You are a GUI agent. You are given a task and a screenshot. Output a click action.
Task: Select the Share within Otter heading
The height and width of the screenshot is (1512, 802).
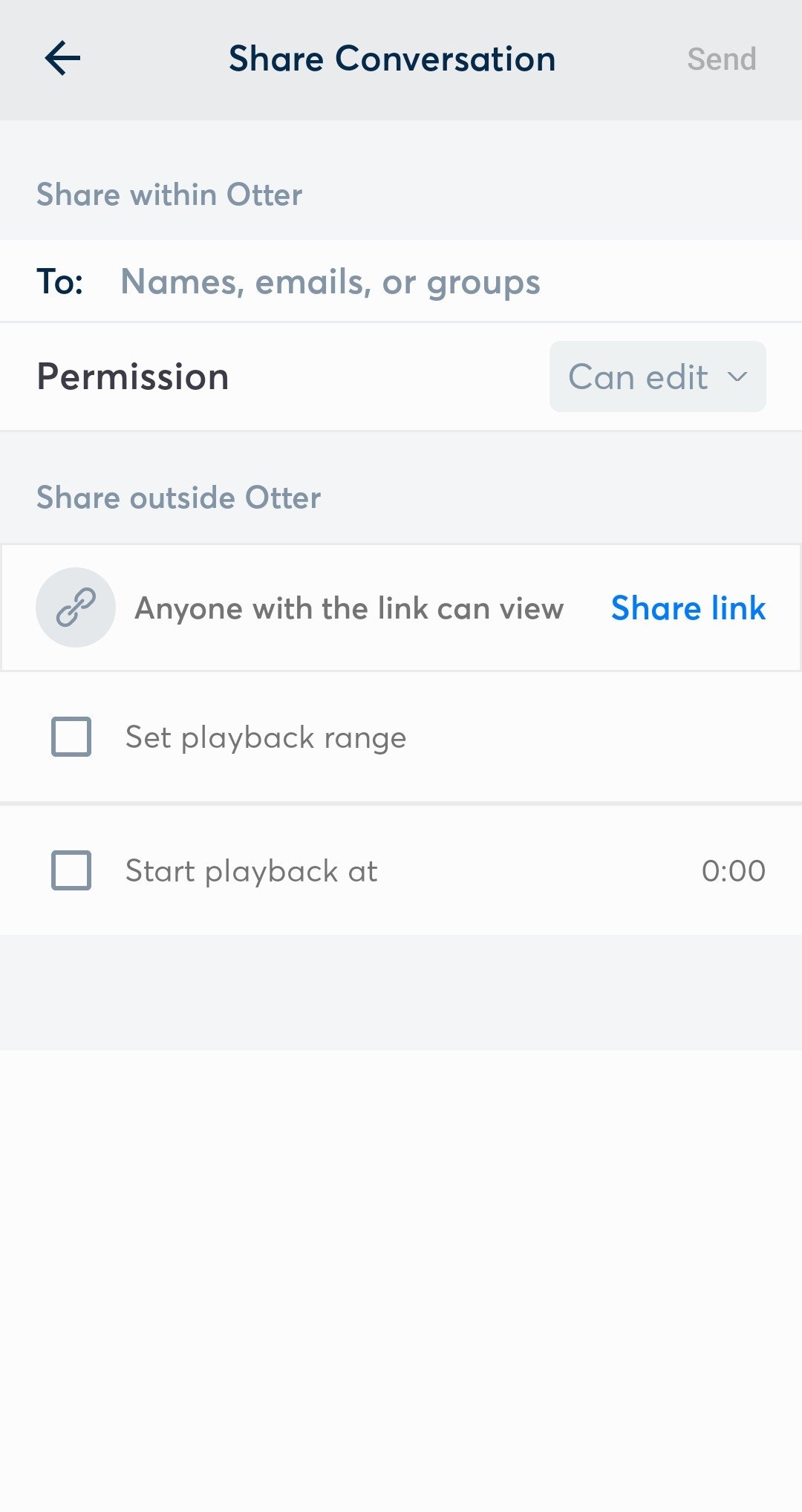click(x=169, y=195)
